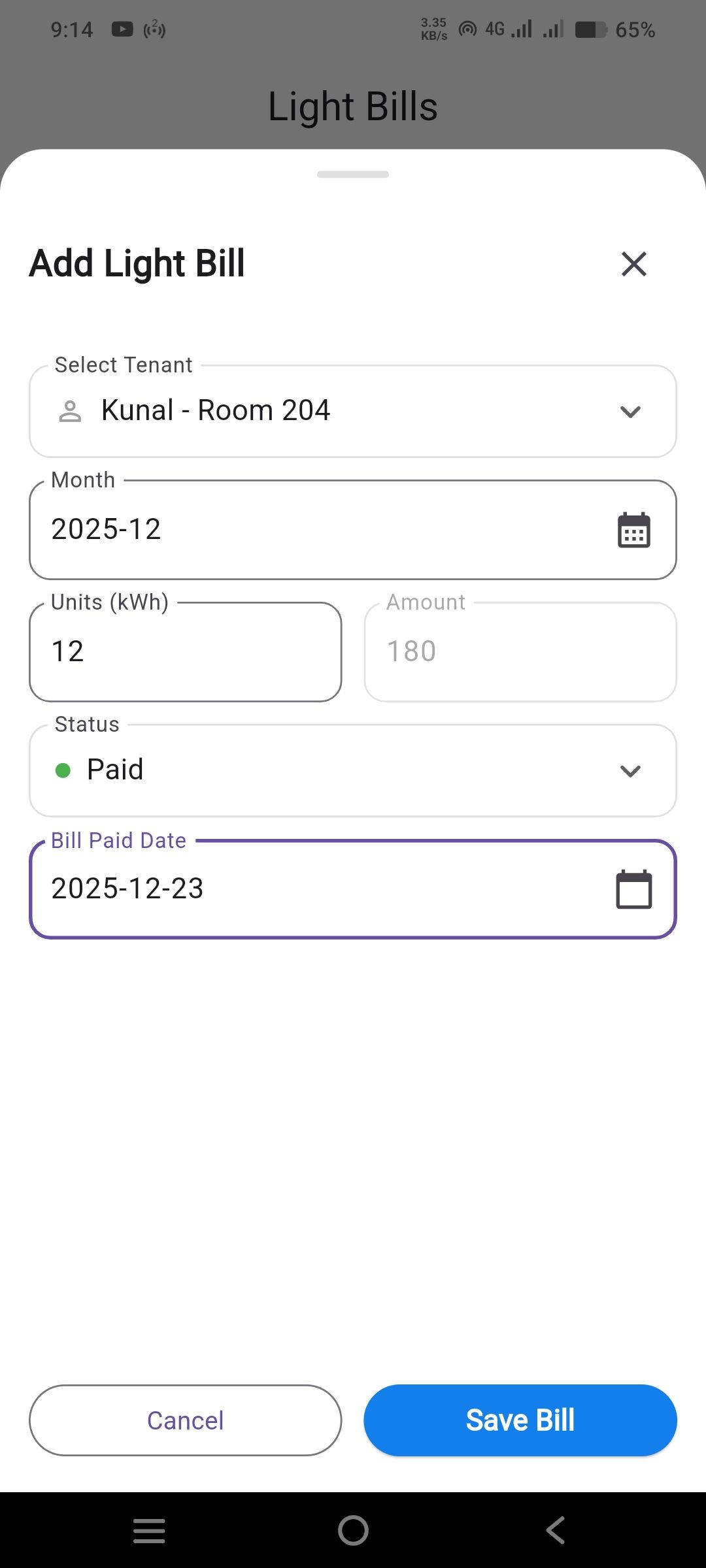Tap the Android recent apps menu icon
706x1568 pixels.
pos(149,1530)
